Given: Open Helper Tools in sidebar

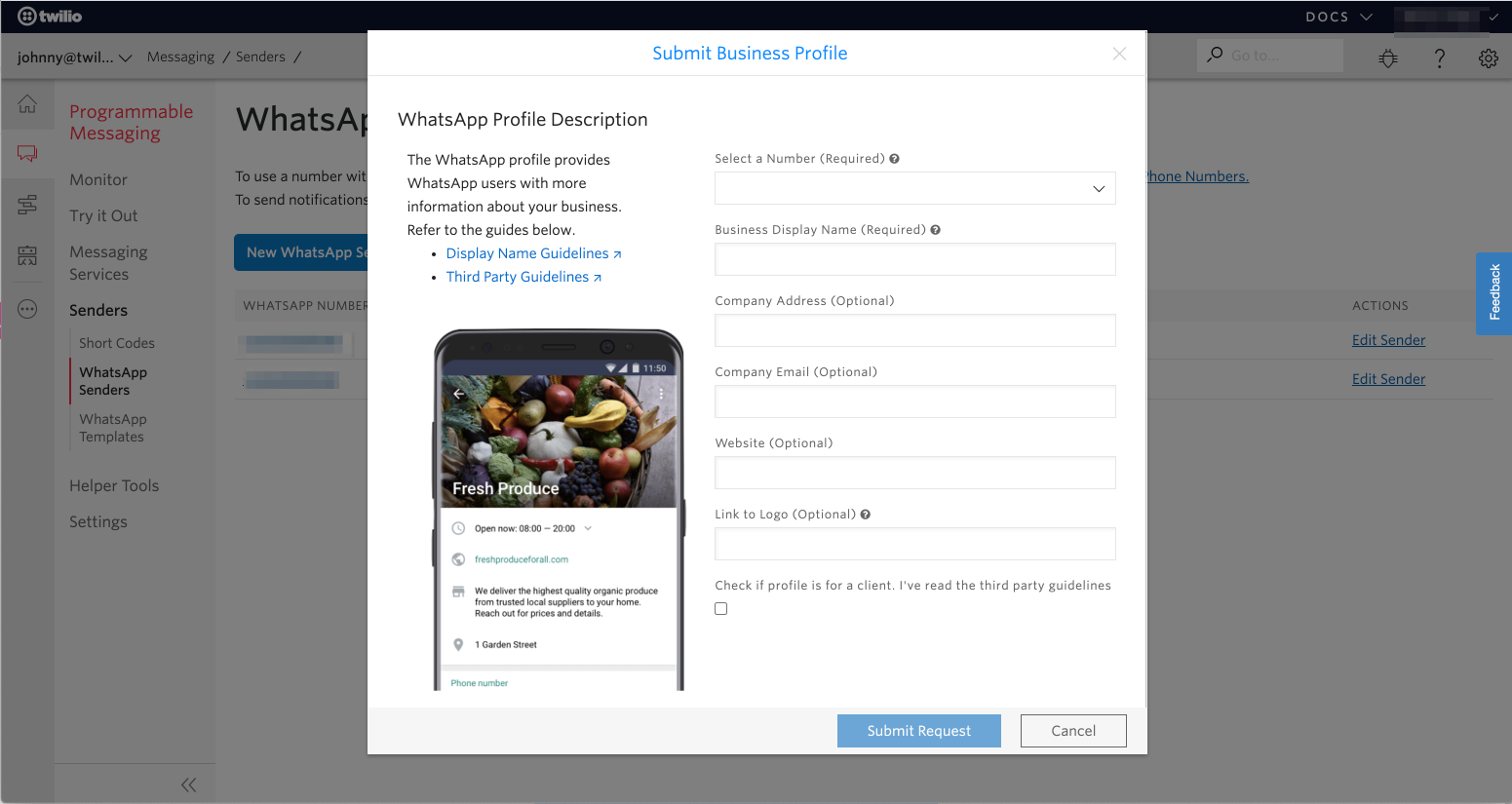Looking at the screenshot, I should (114, 485).
